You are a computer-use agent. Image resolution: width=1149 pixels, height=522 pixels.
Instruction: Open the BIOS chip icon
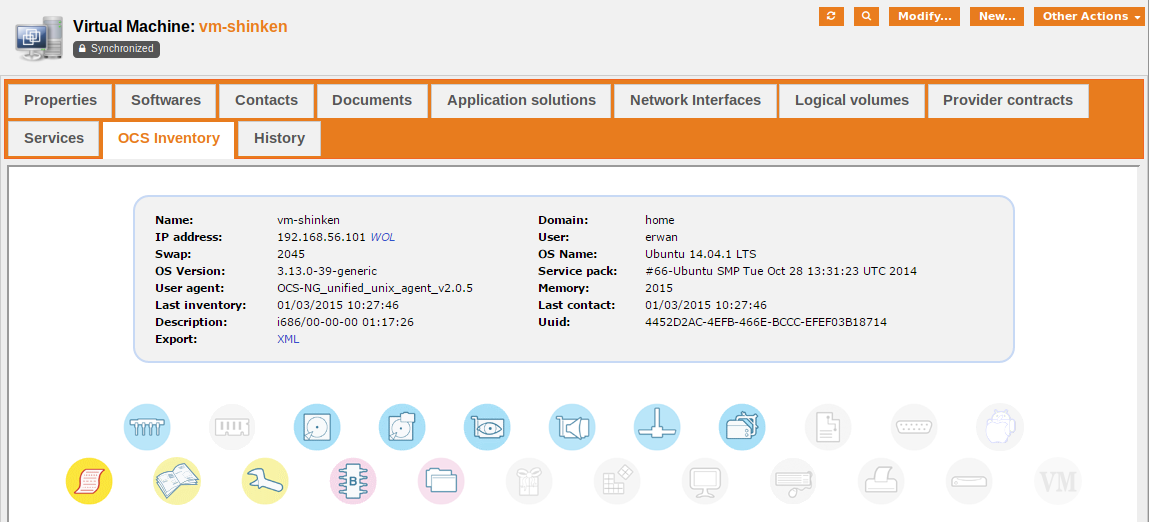tap(353, 481)
